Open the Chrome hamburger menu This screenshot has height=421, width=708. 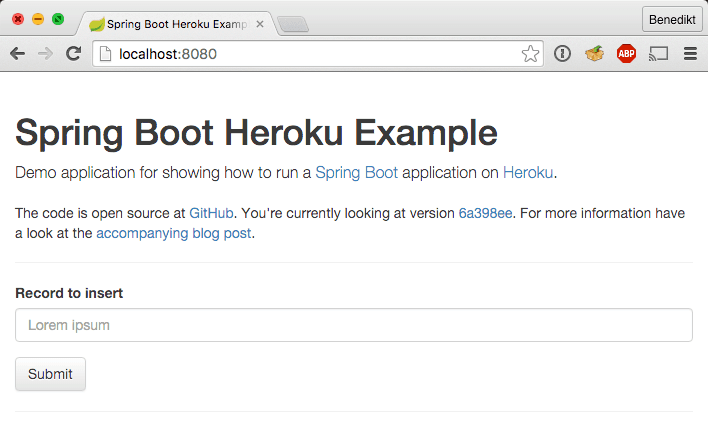[x=689, y=54]
